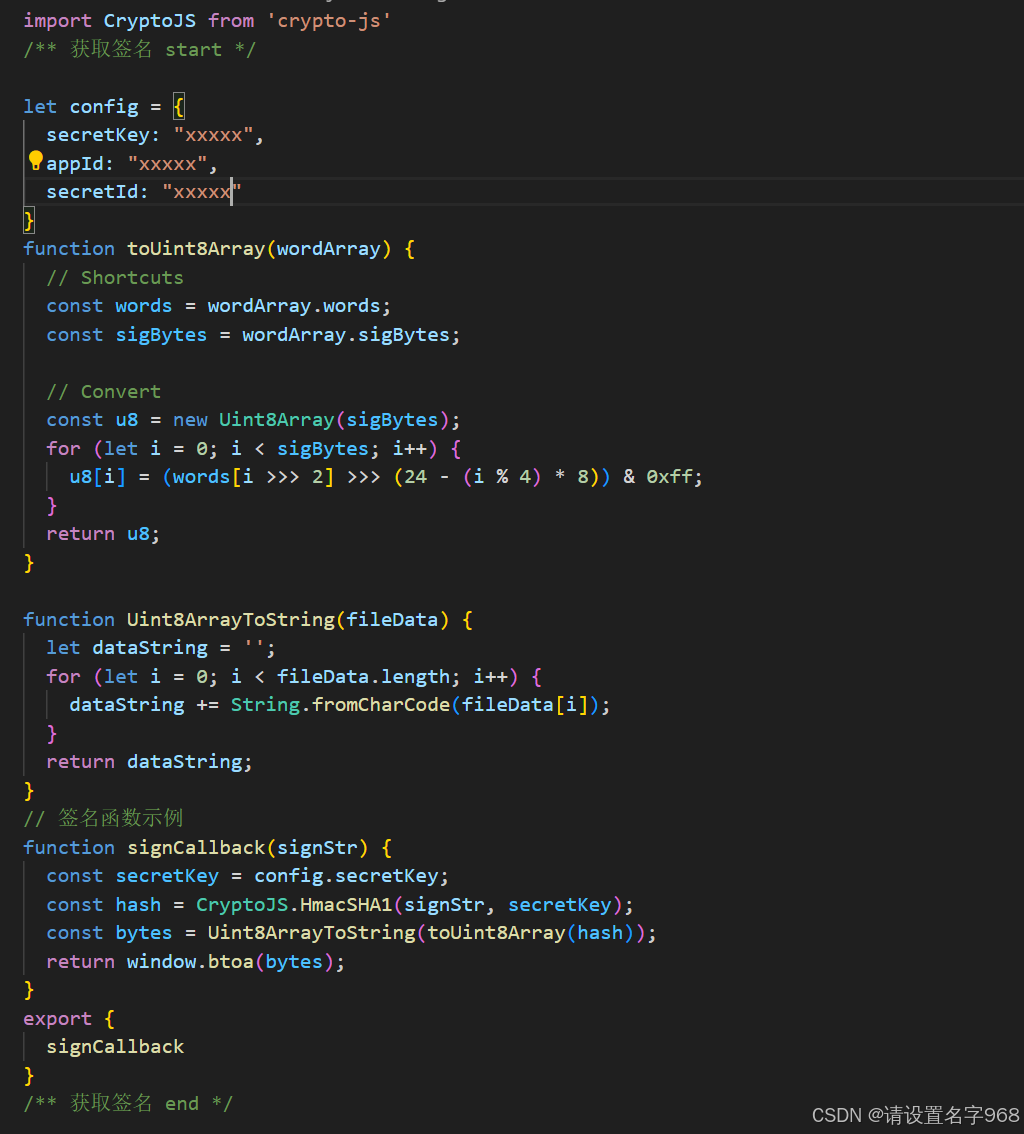This screenshot has height=1134, width=1024.
Task: Click the '/** 获取签名 end */' comment
Action: 128,1104
